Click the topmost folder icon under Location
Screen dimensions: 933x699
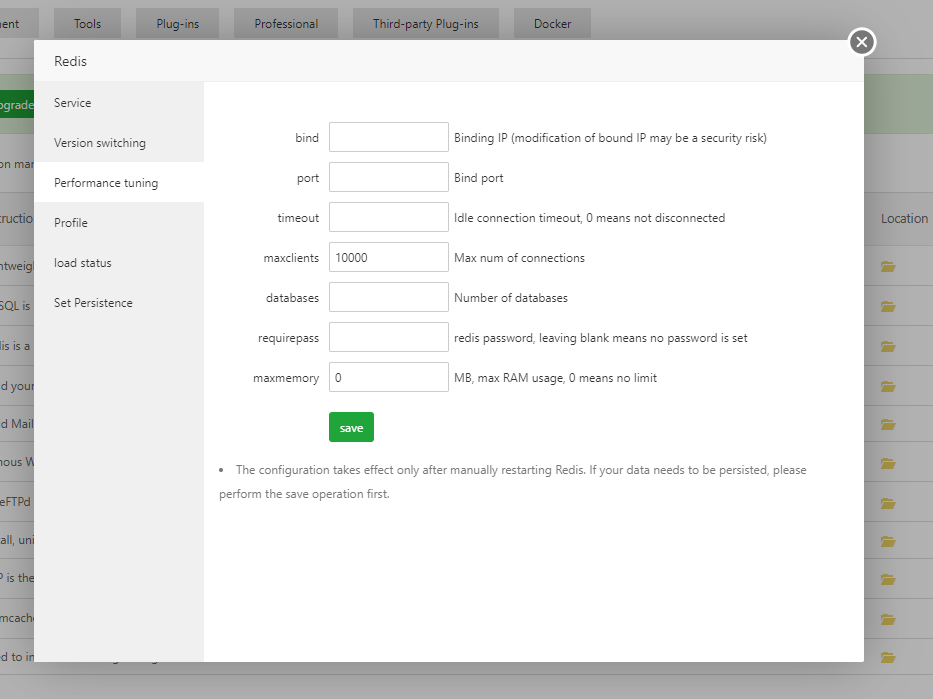coord(887,267)
